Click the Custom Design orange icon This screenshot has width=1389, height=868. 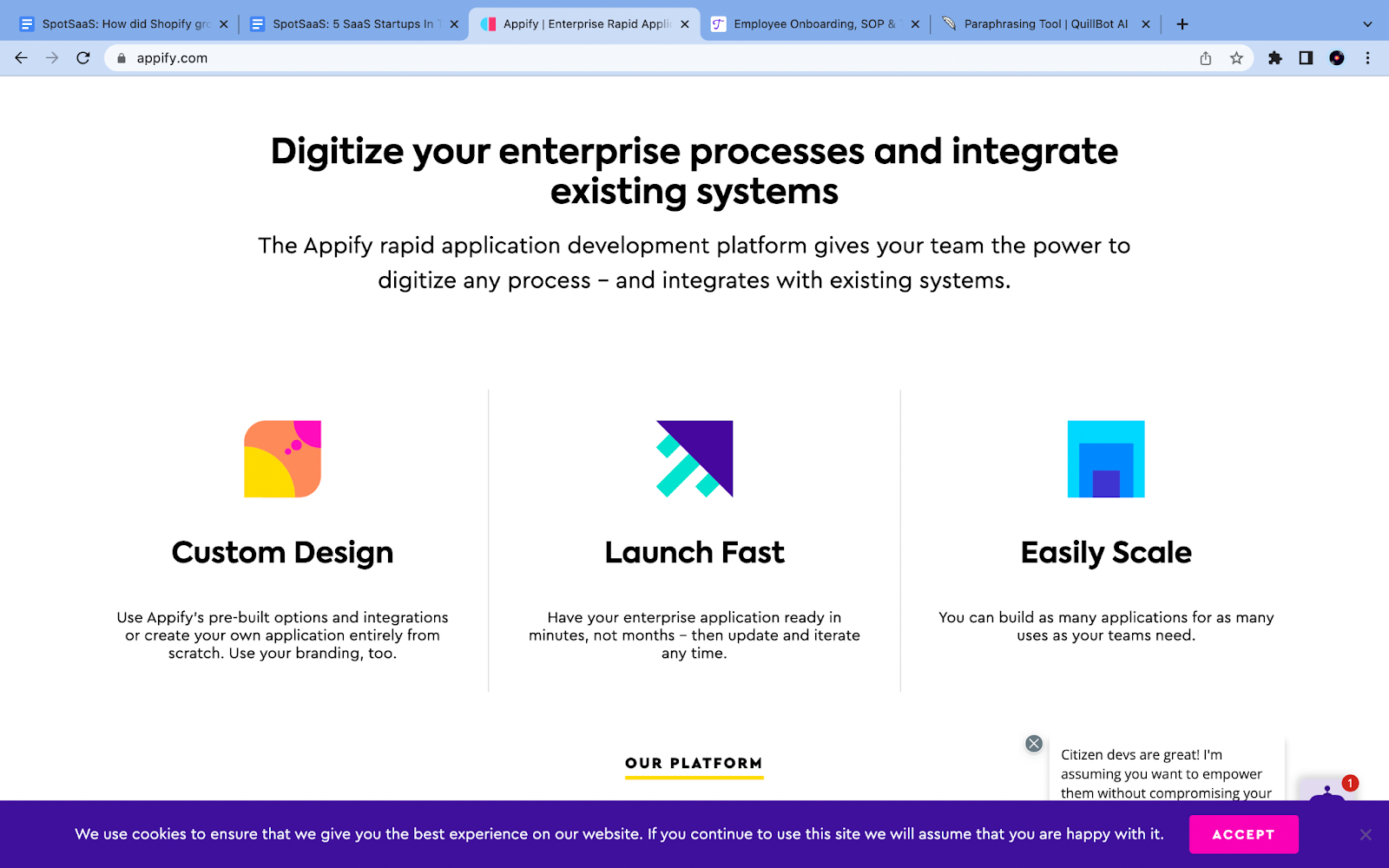[283, 459]
